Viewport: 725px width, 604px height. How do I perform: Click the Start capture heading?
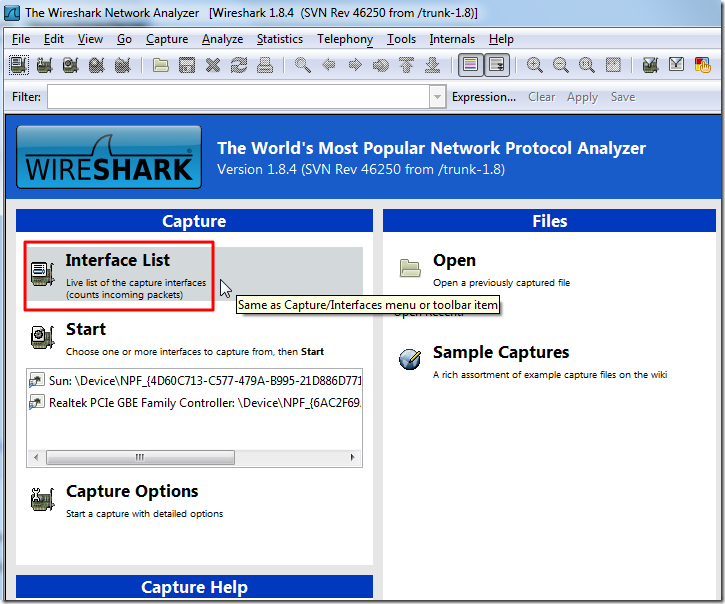point(86,329)
